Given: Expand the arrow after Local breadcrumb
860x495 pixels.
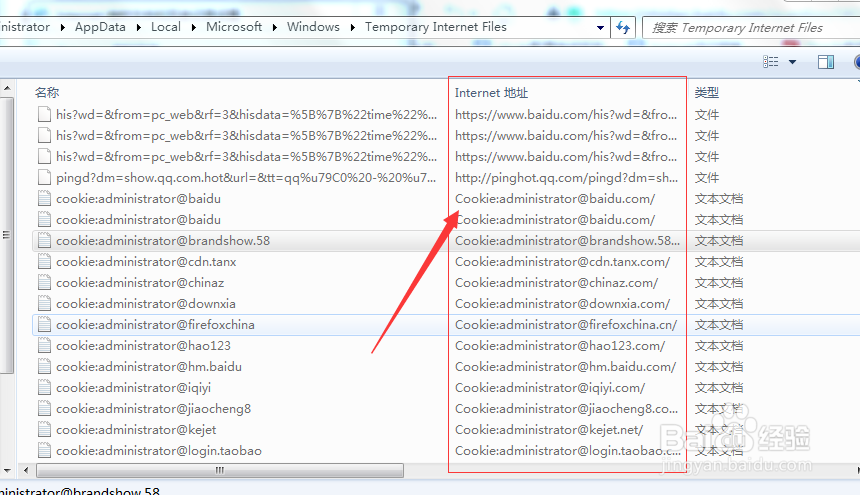Looking at the screenshot, I should [x=194, y=27].
